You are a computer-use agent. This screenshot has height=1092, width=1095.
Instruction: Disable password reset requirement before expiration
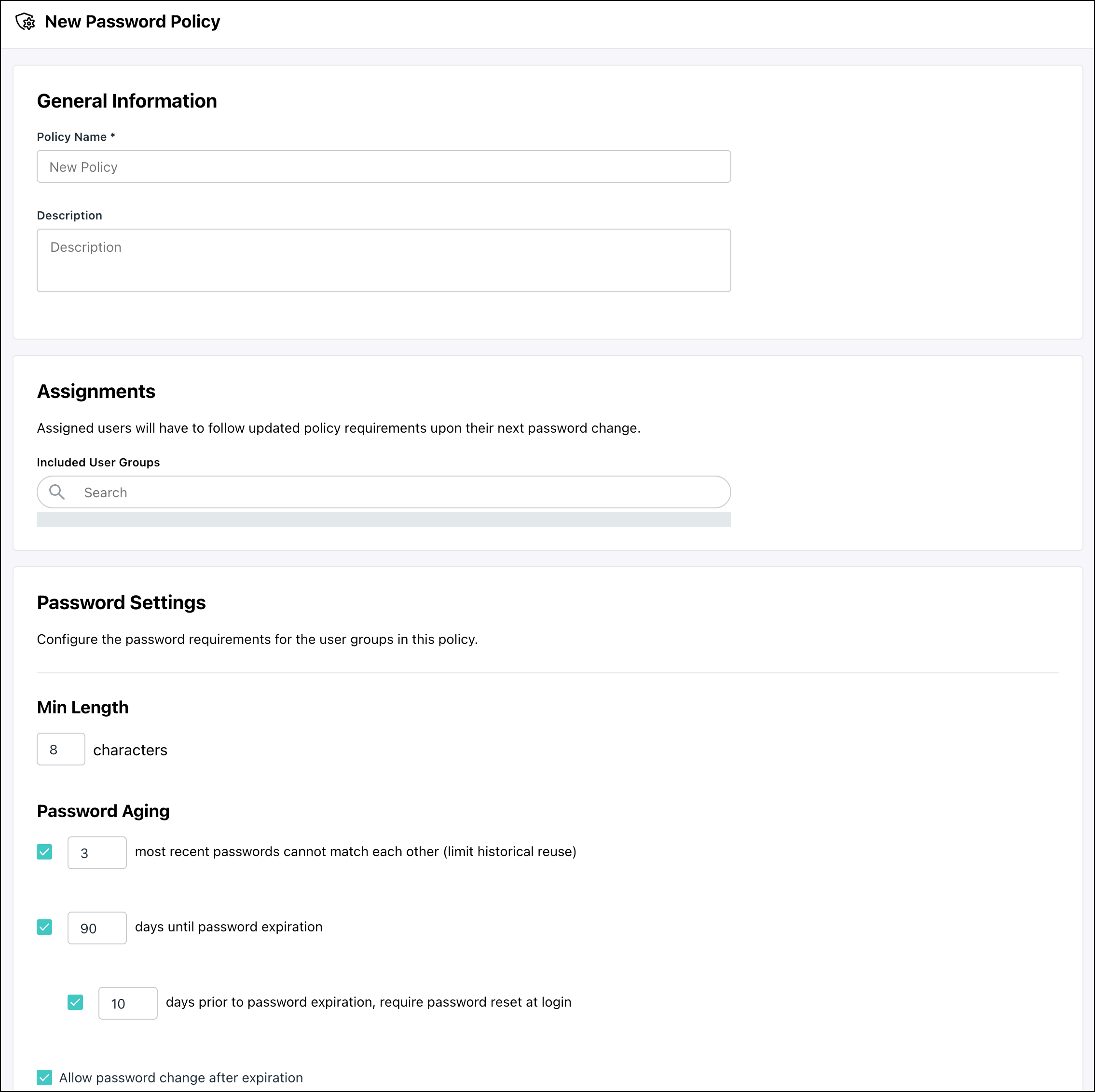75,1002
